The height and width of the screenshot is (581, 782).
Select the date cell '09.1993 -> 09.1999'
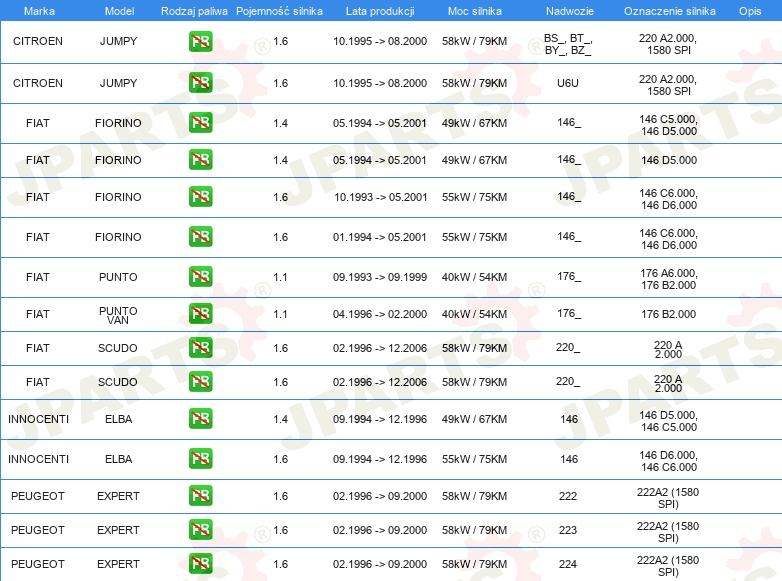[380, 277]
